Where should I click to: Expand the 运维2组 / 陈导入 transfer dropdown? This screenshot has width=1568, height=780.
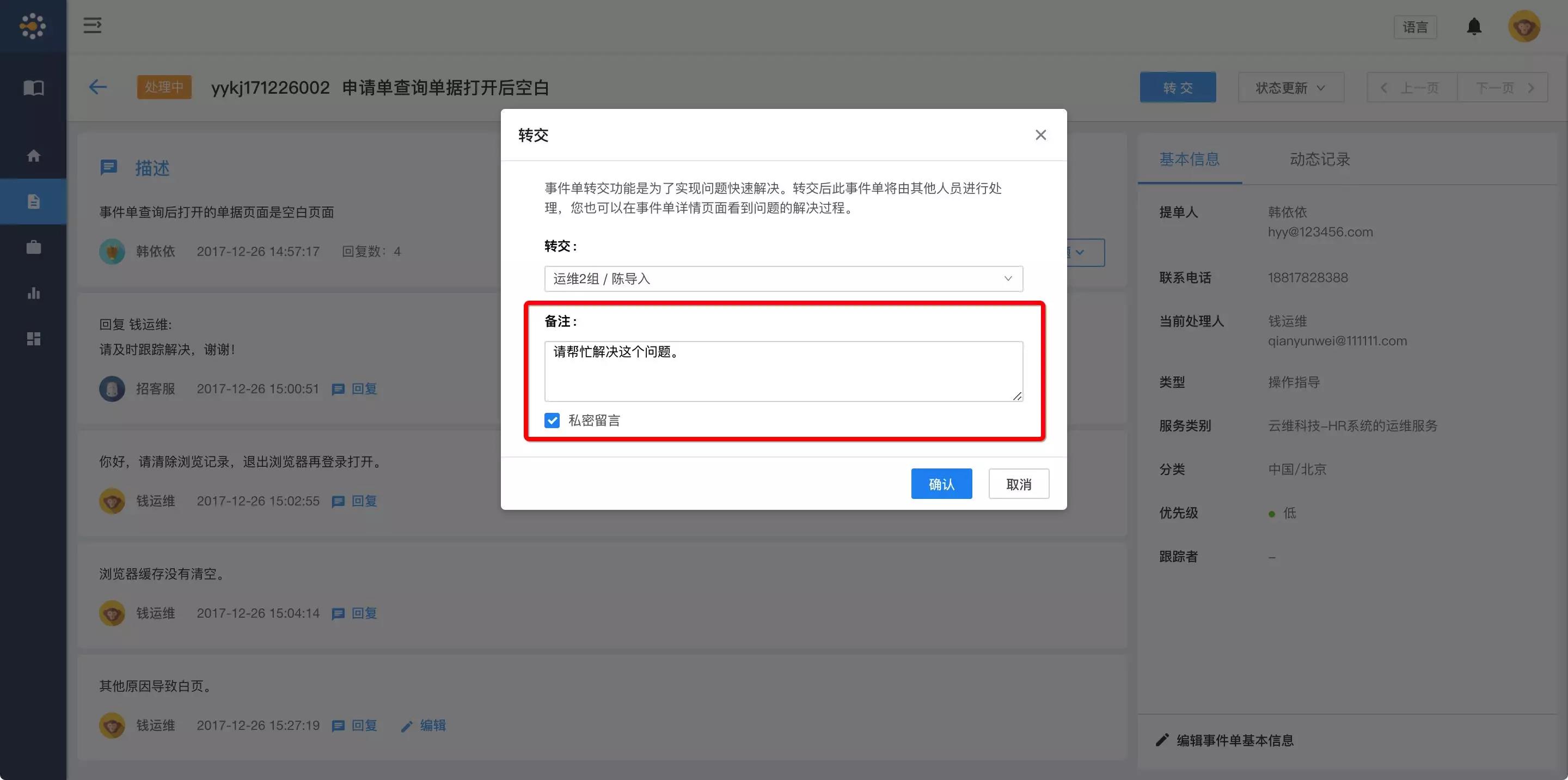pos(783,279)
